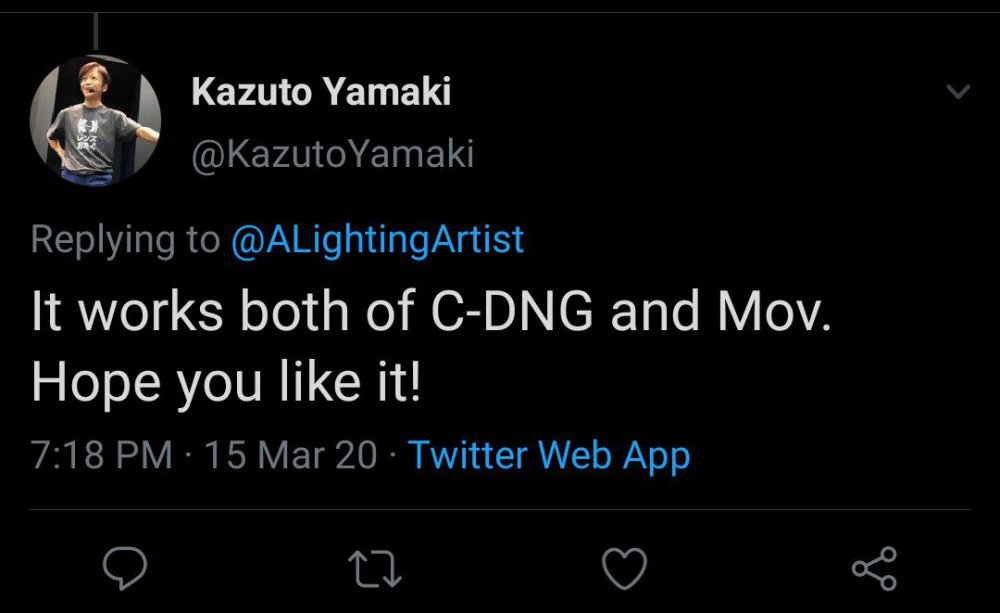Click the reply speech bubble icon
This screenshot has height=613, width=1000.
pos(126,567)
